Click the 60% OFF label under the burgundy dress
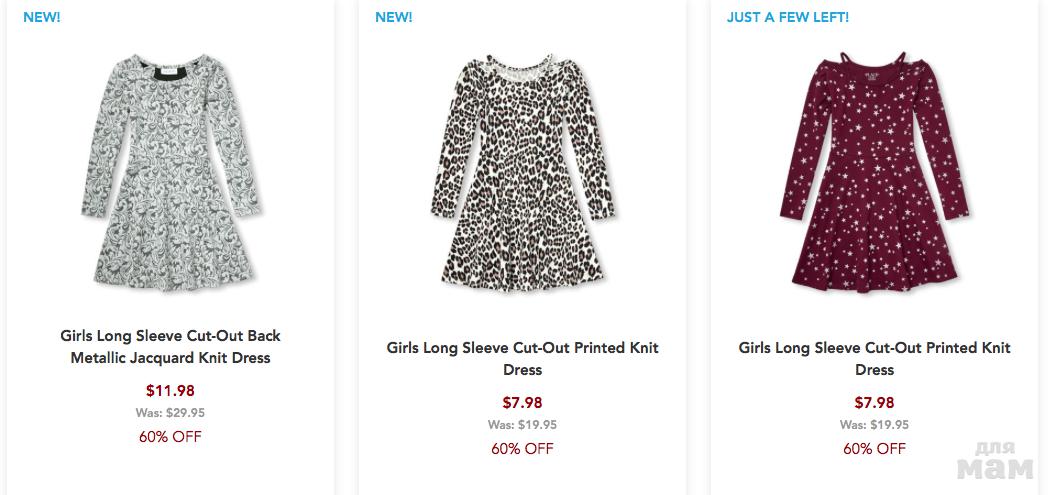The height and width of the screenshot is (495, 1050). (874, 448)
